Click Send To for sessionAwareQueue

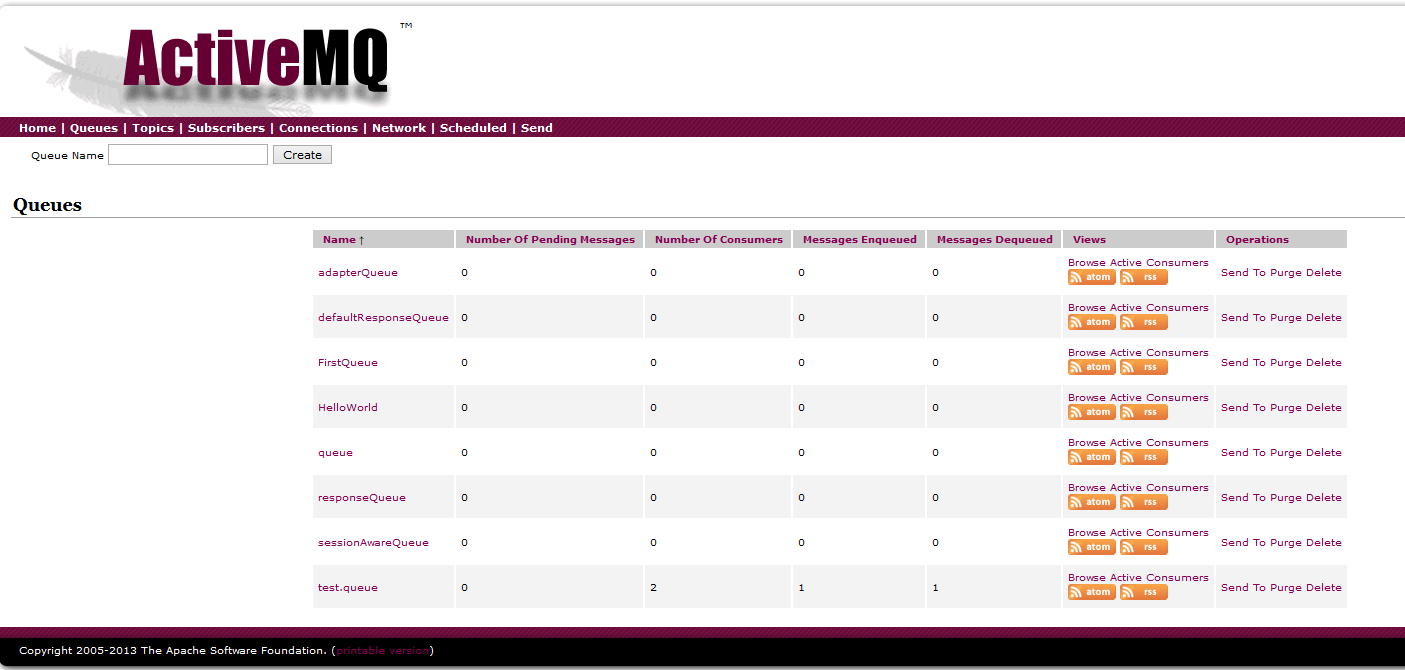point(1243,543)
